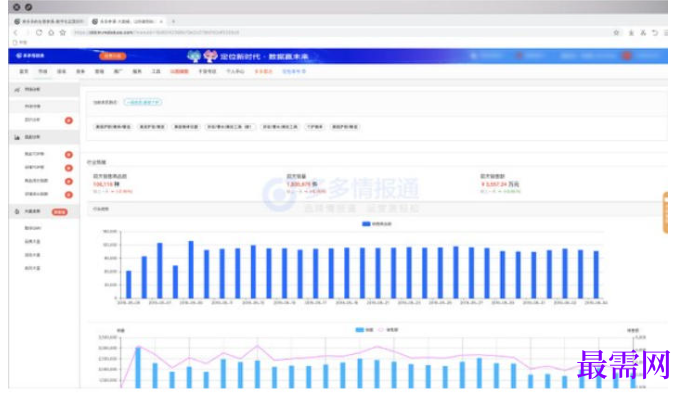Click the star icon left of the address bar
This screenshot has height=396, width=689.
(63, 33)
